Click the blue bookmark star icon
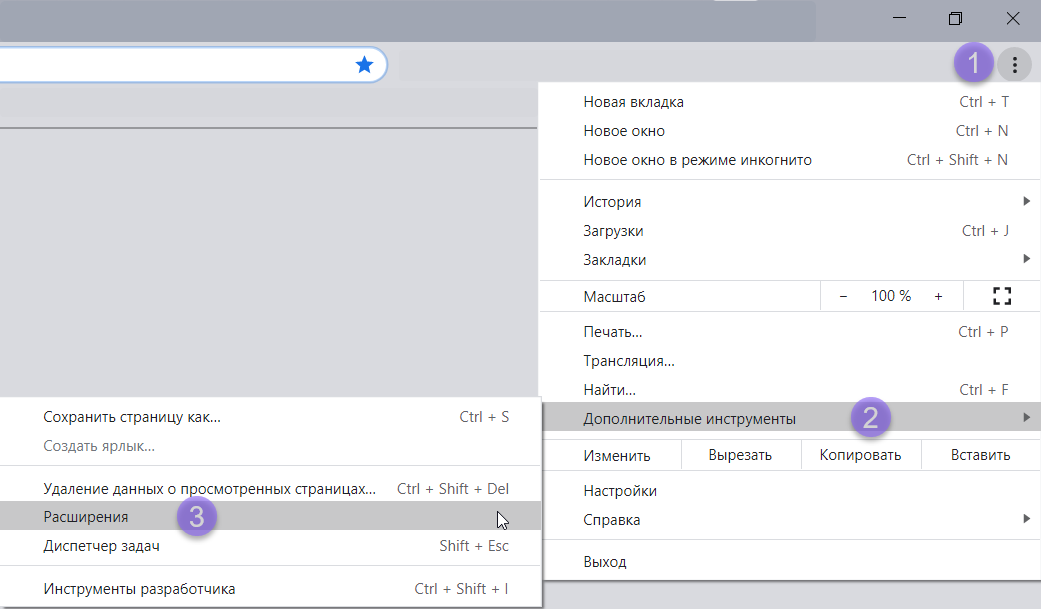 pos(364,65)
